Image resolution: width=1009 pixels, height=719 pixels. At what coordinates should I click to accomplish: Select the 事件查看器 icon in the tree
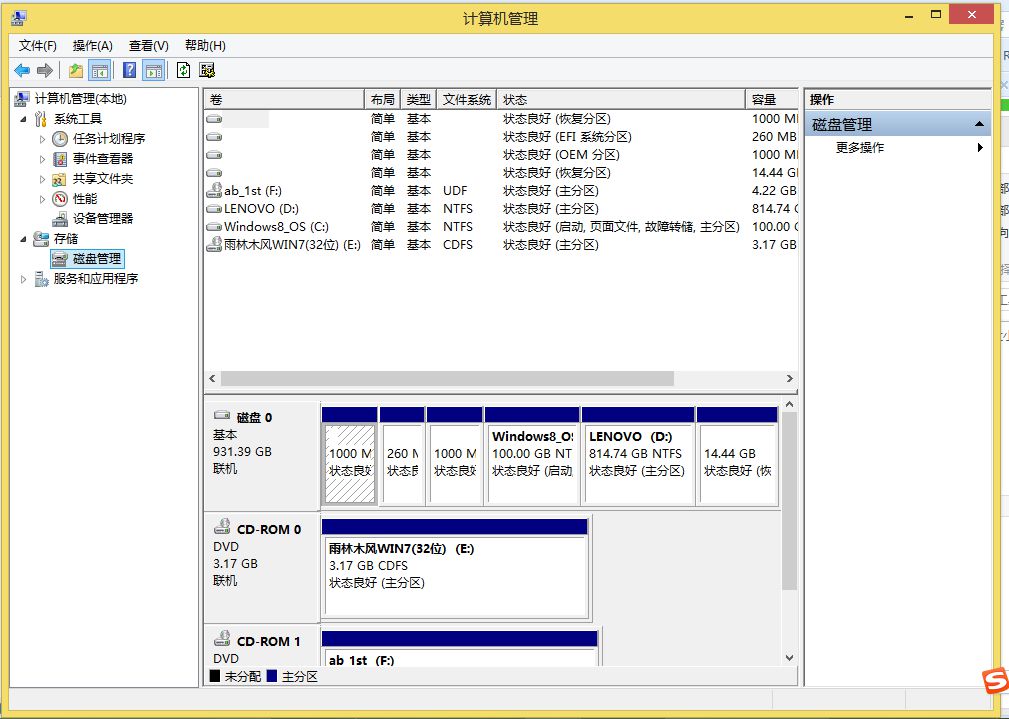point(60,158)
